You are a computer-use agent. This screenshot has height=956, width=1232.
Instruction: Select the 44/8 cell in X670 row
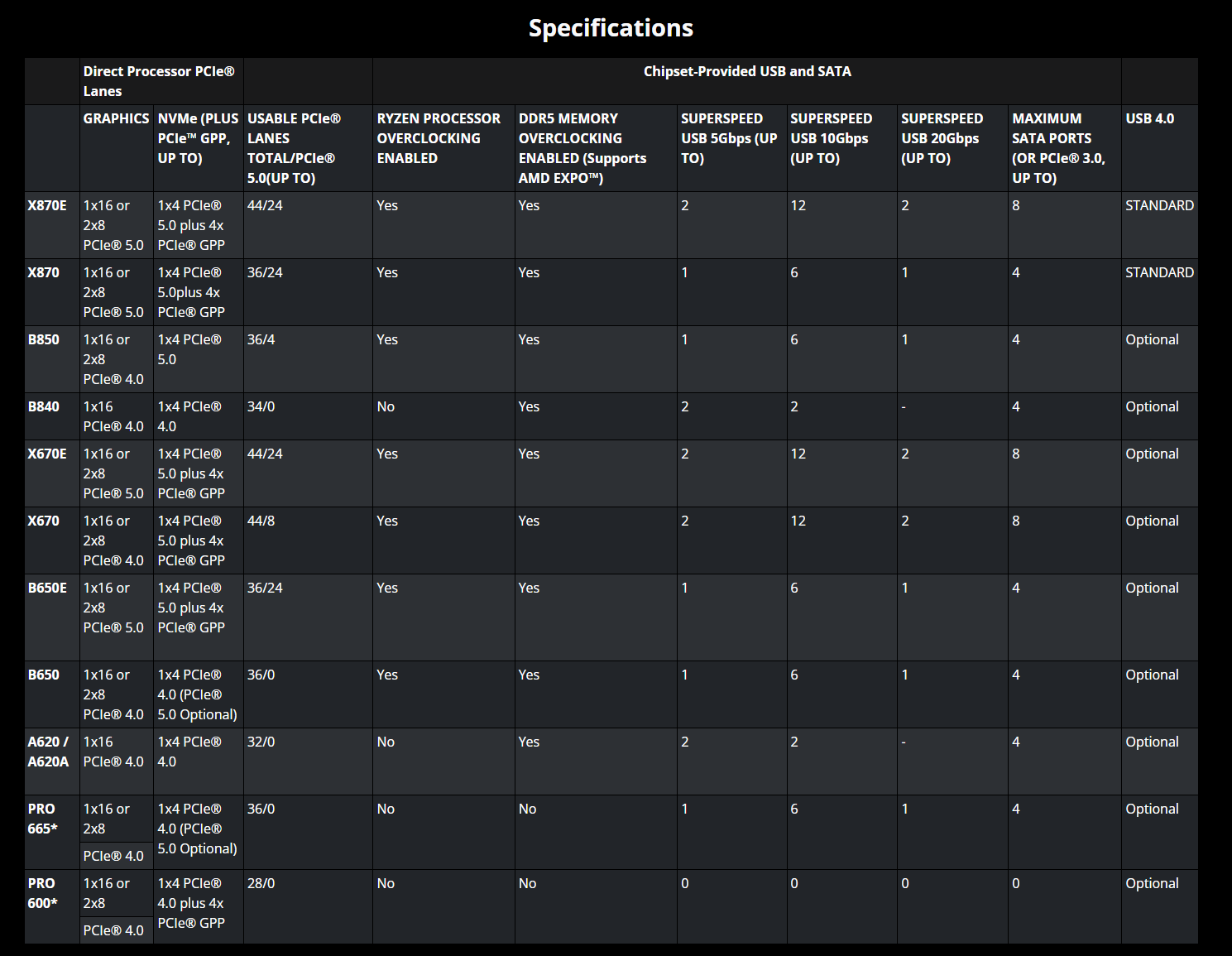261,521
